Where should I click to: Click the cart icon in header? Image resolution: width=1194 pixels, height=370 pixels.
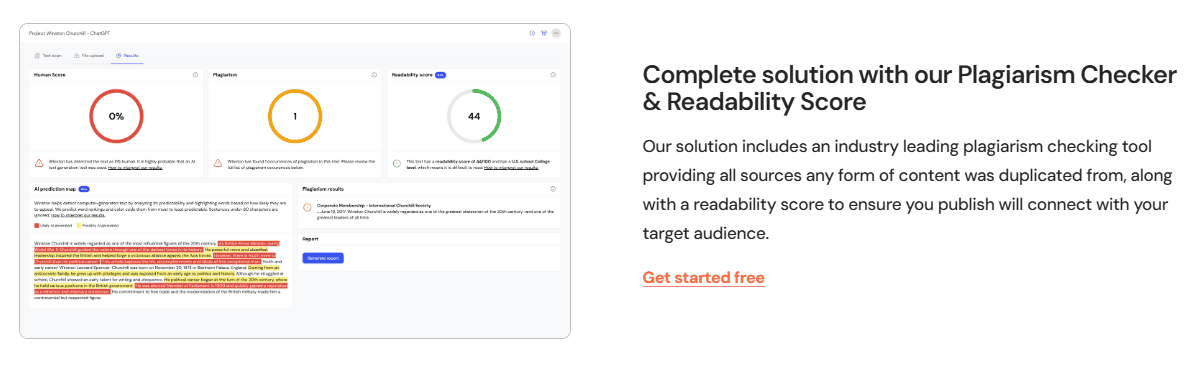(x=544, y=33)
